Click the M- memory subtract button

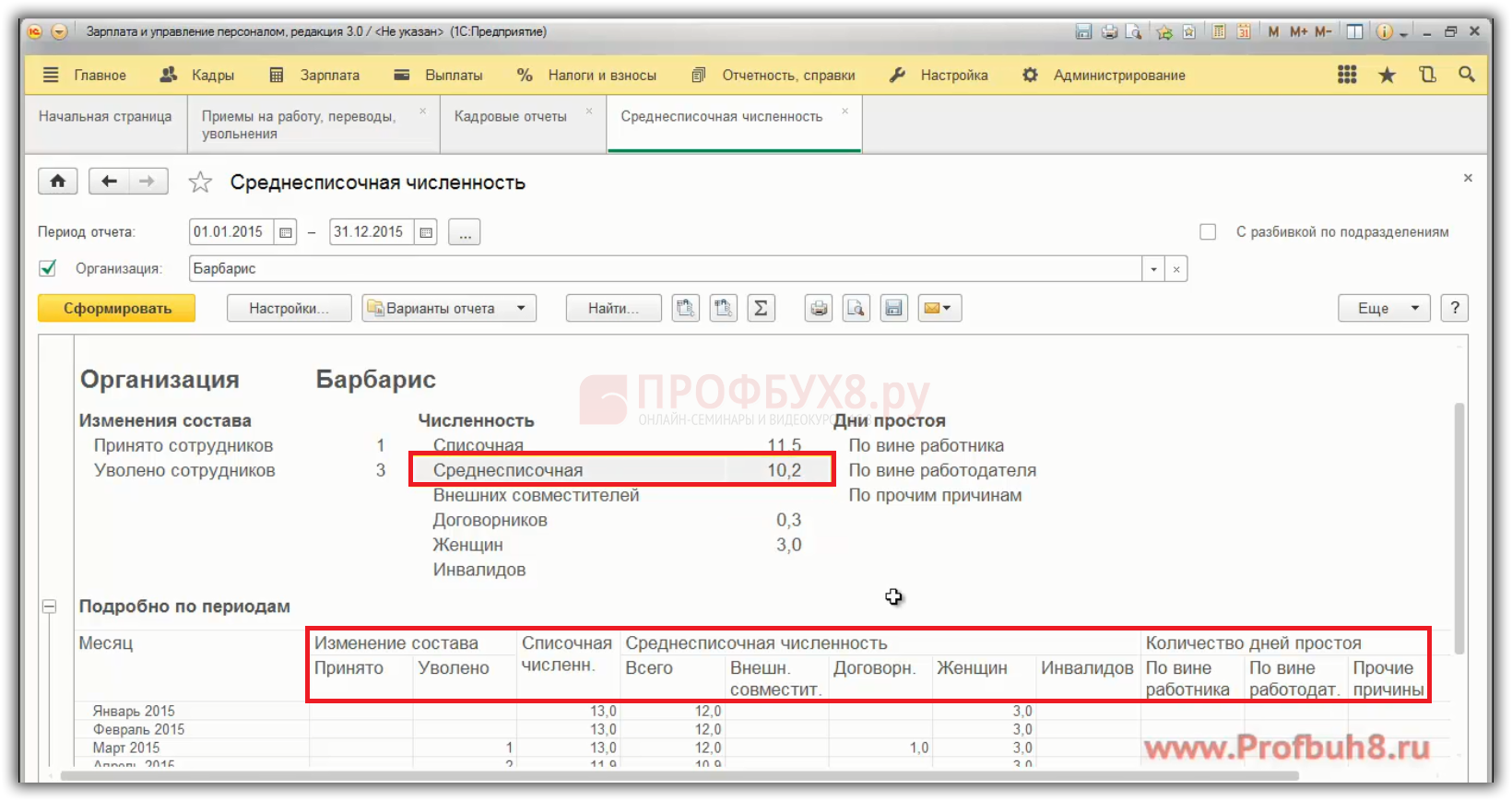(1323, 31)
